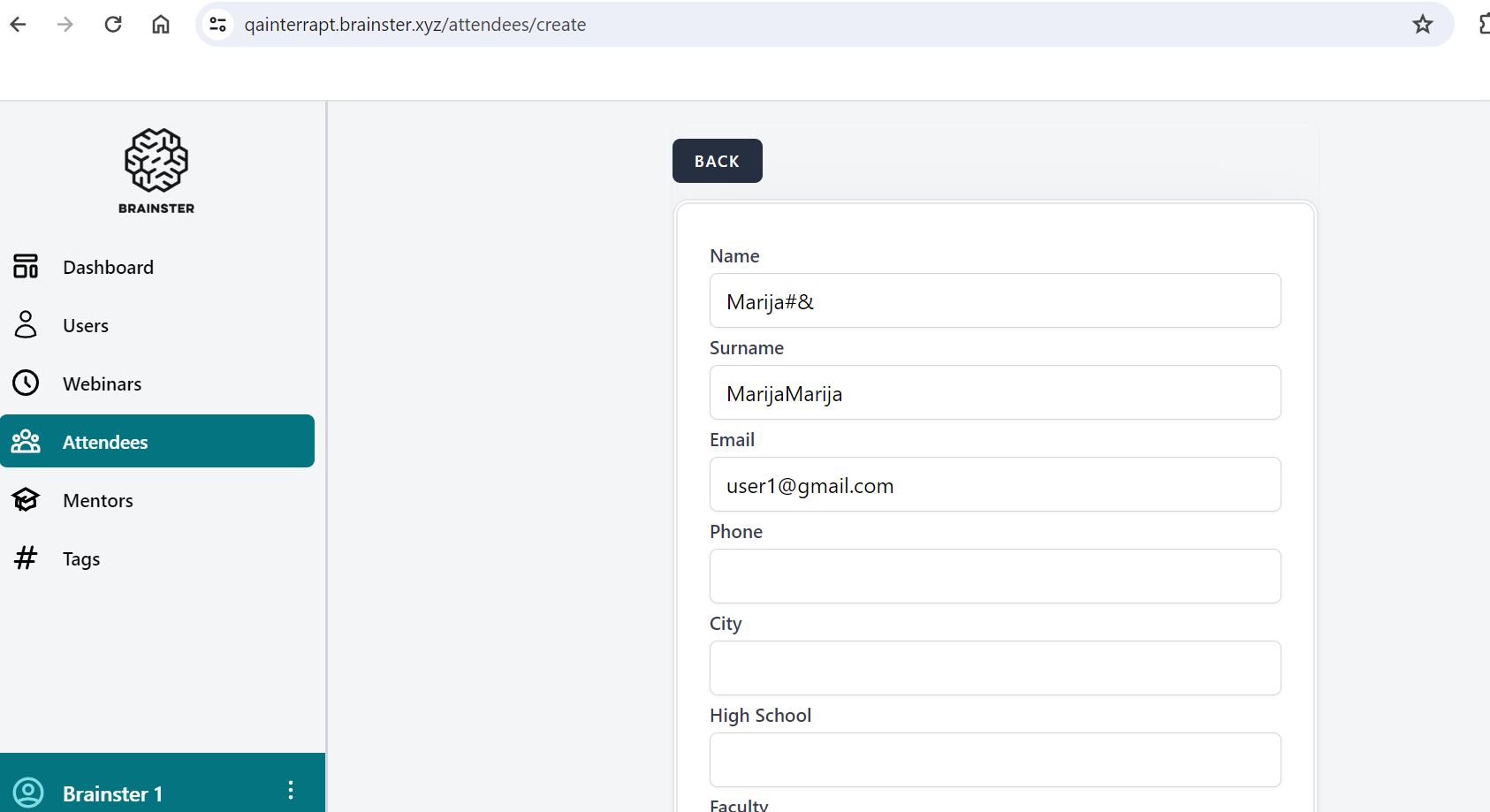
Task: Bookmark this page with the star icon
Action: click(1422, 24)
